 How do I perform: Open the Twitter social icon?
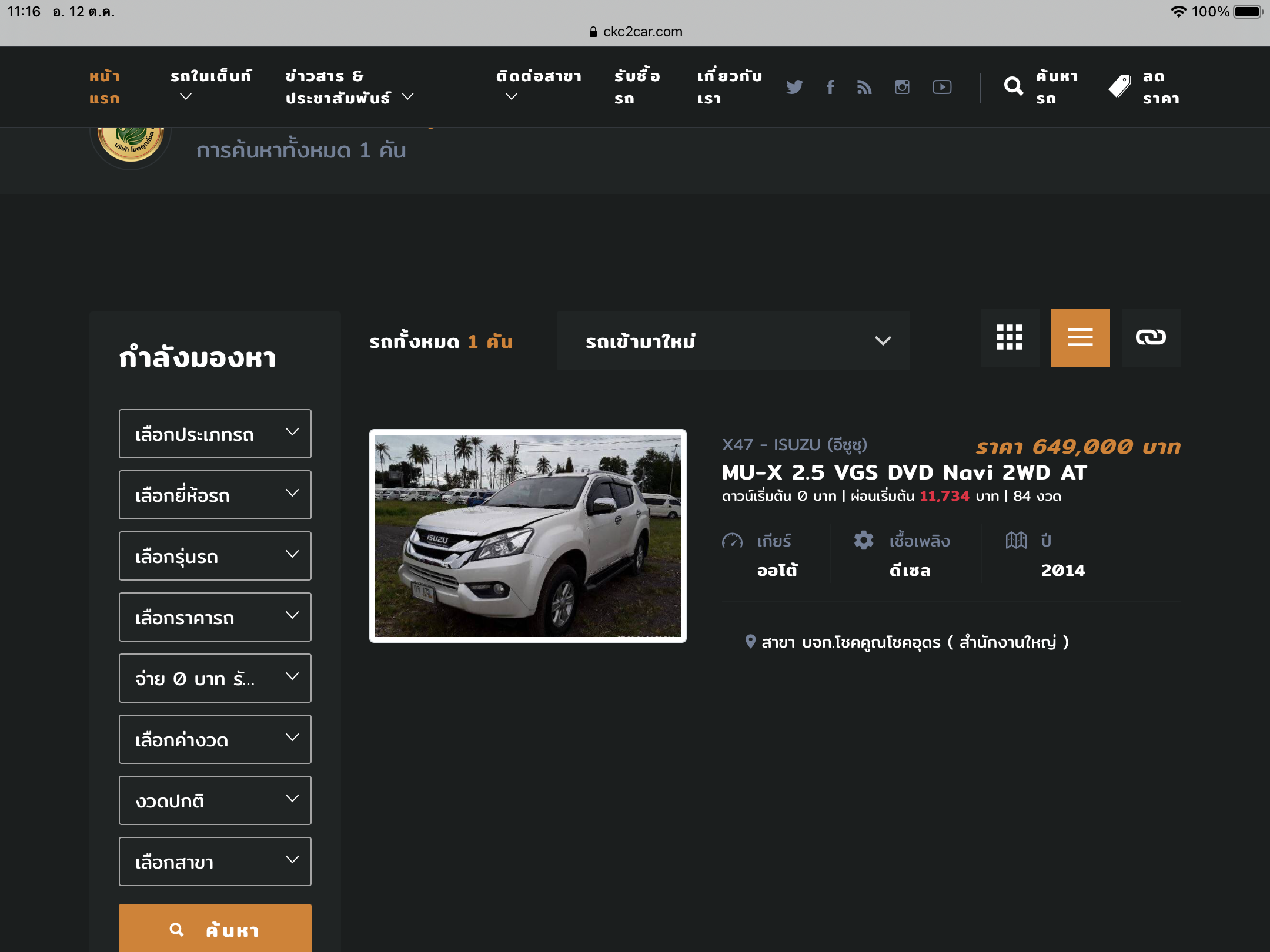(794, 87)
